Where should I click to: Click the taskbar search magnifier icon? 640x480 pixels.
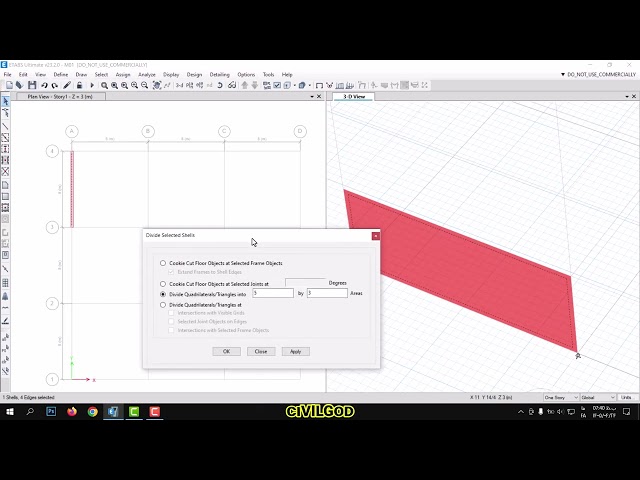(30, 411)
